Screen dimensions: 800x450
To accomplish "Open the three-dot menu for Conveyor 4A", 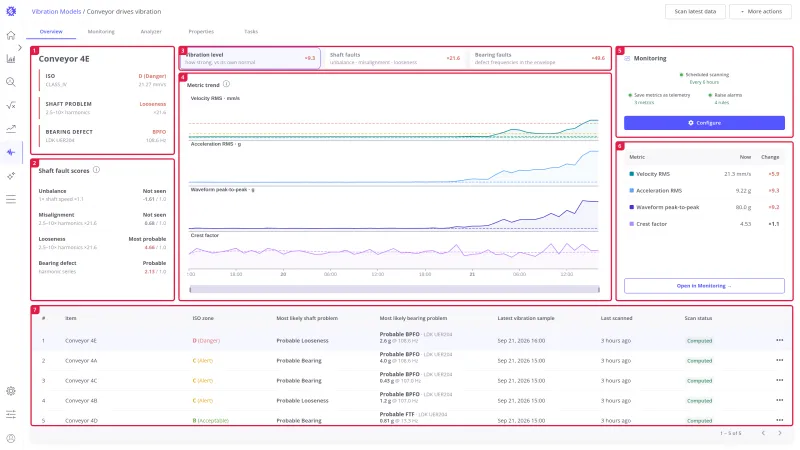I will coord(780,360).
